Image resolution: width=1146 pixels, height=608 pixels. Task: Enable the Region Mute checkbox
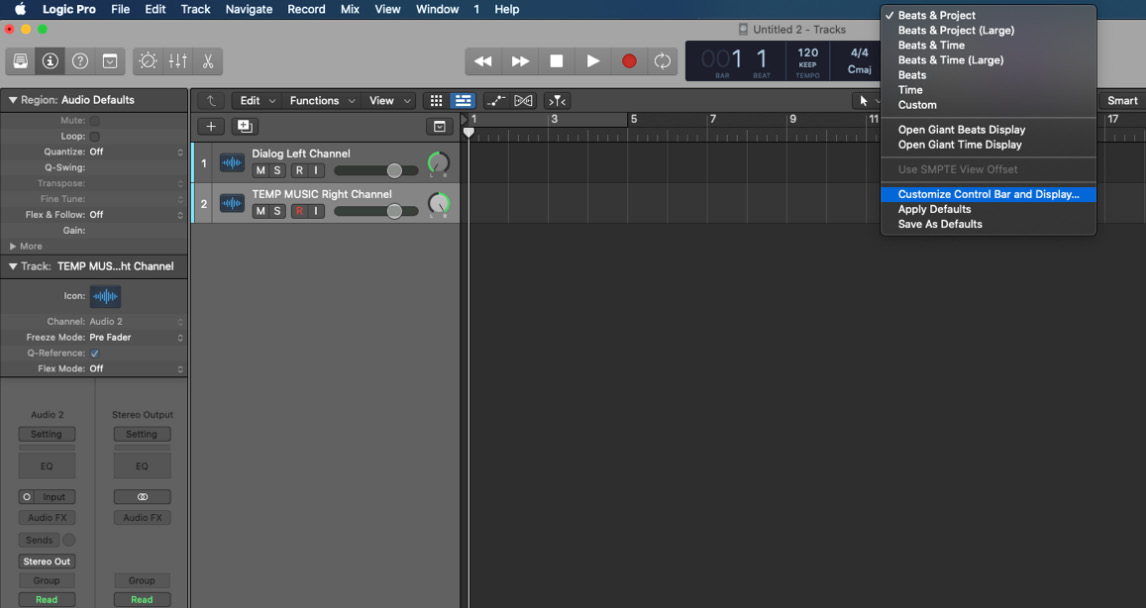pyautogui.click(x=94, y=121)
